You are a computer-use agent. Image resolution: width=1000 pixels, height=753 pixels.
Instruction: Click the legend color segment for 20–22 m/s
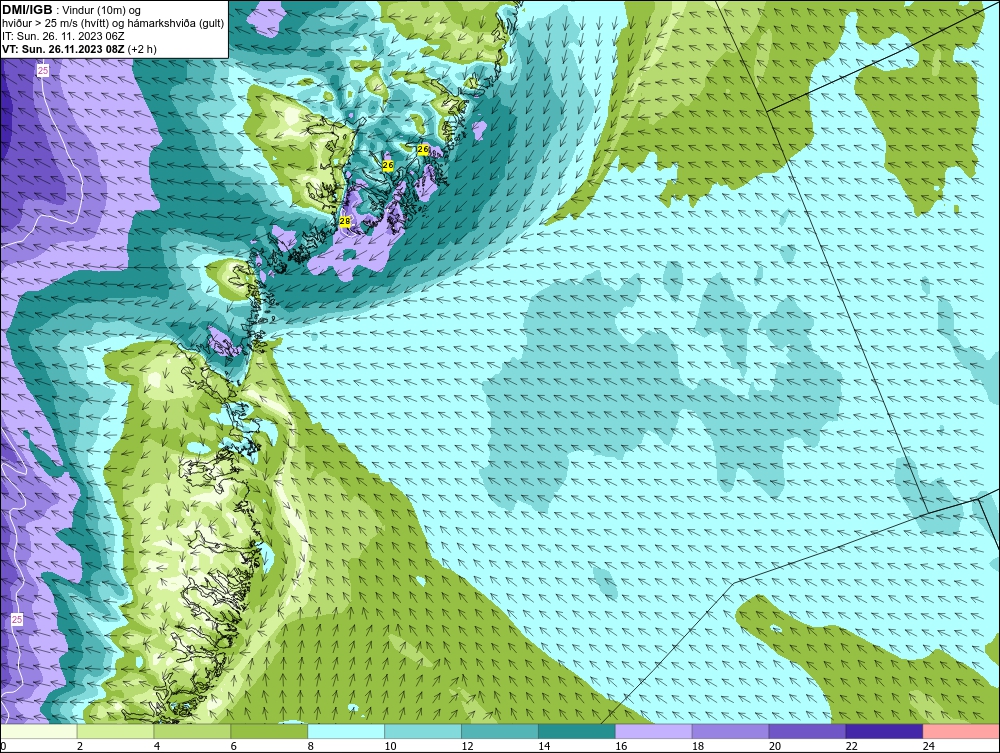click(807, 731)
